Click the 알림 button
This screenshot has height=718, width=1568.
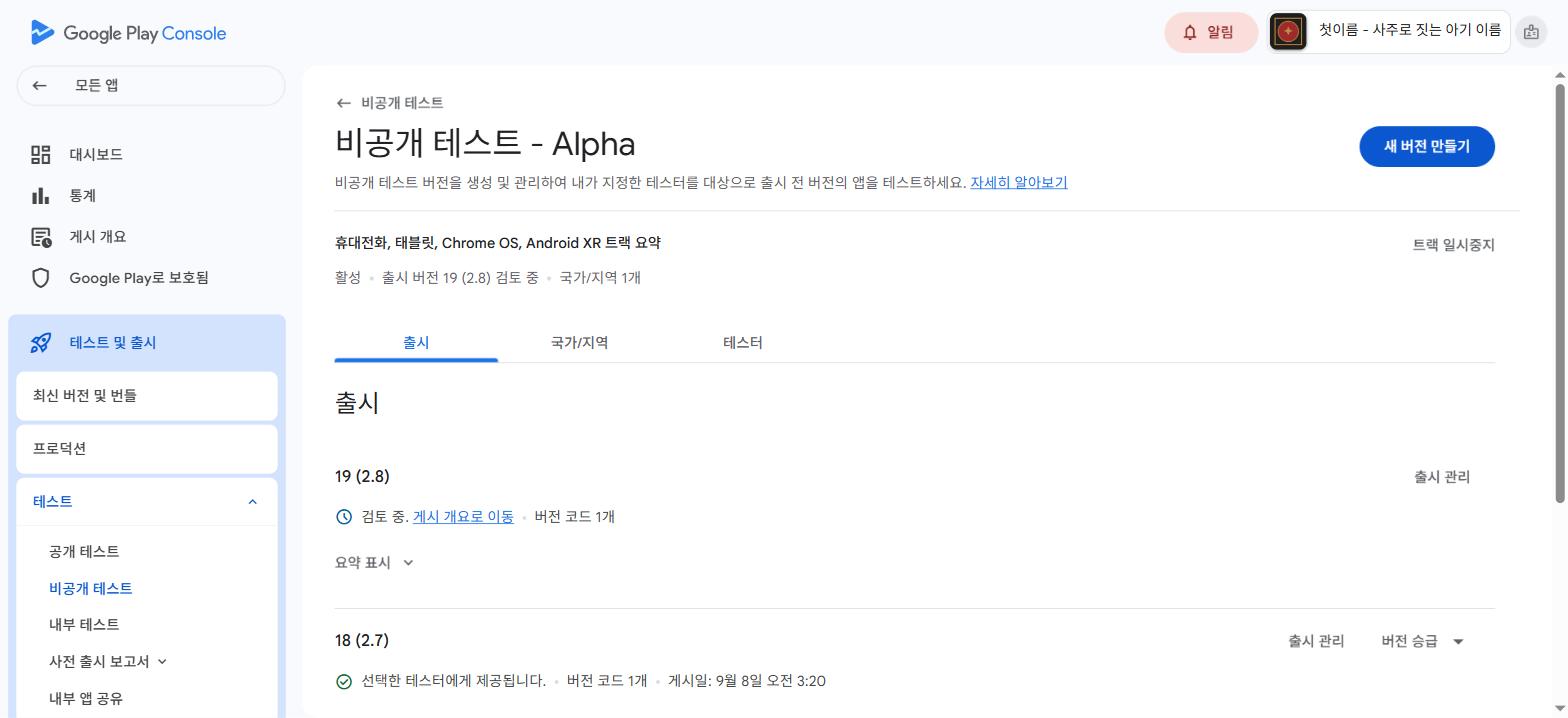[x=1211, y=32]
